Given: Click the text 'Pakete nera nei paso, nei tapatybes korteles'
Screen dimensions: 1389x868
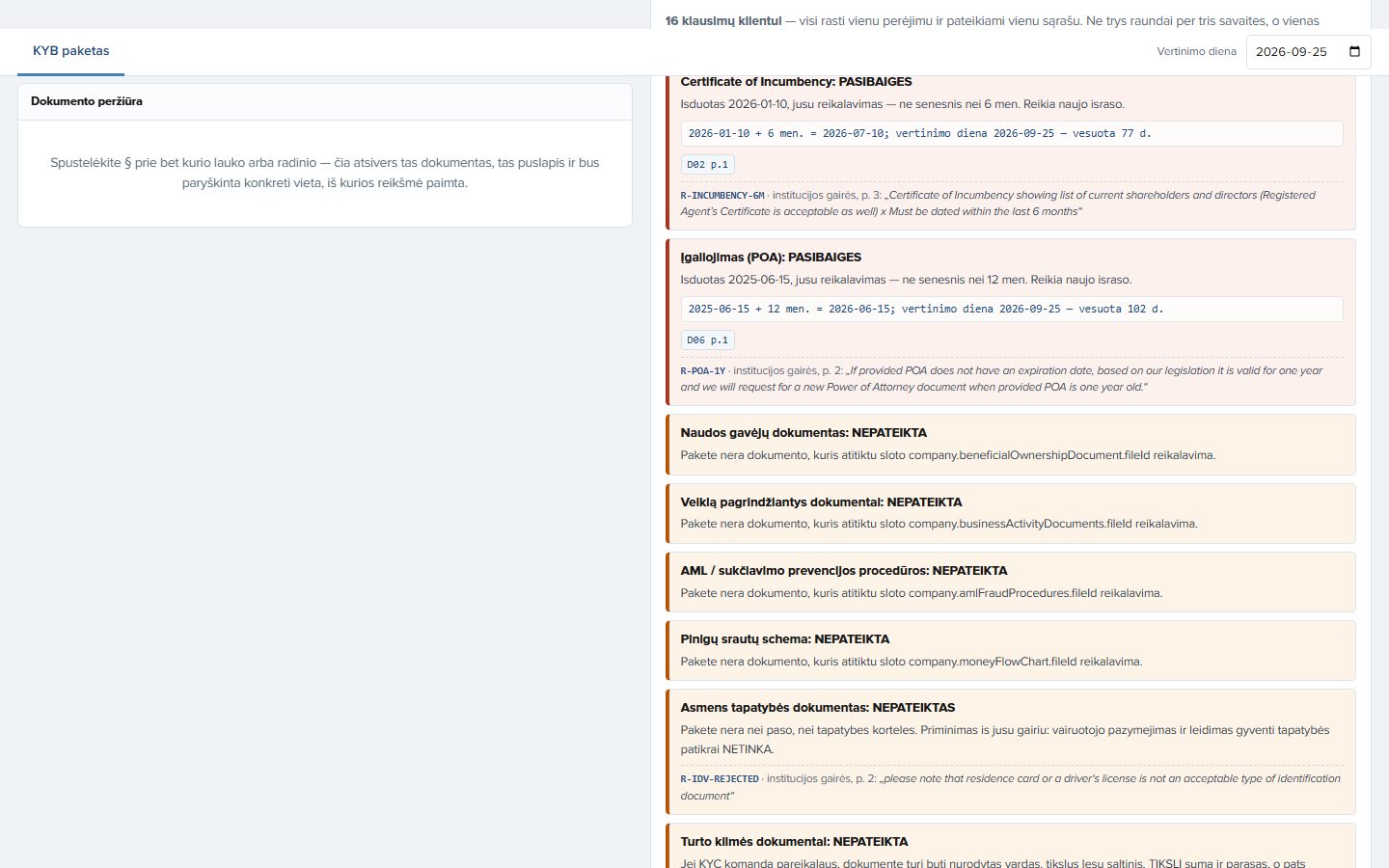Looking at the screenshot, I should tap(1005, 740).
